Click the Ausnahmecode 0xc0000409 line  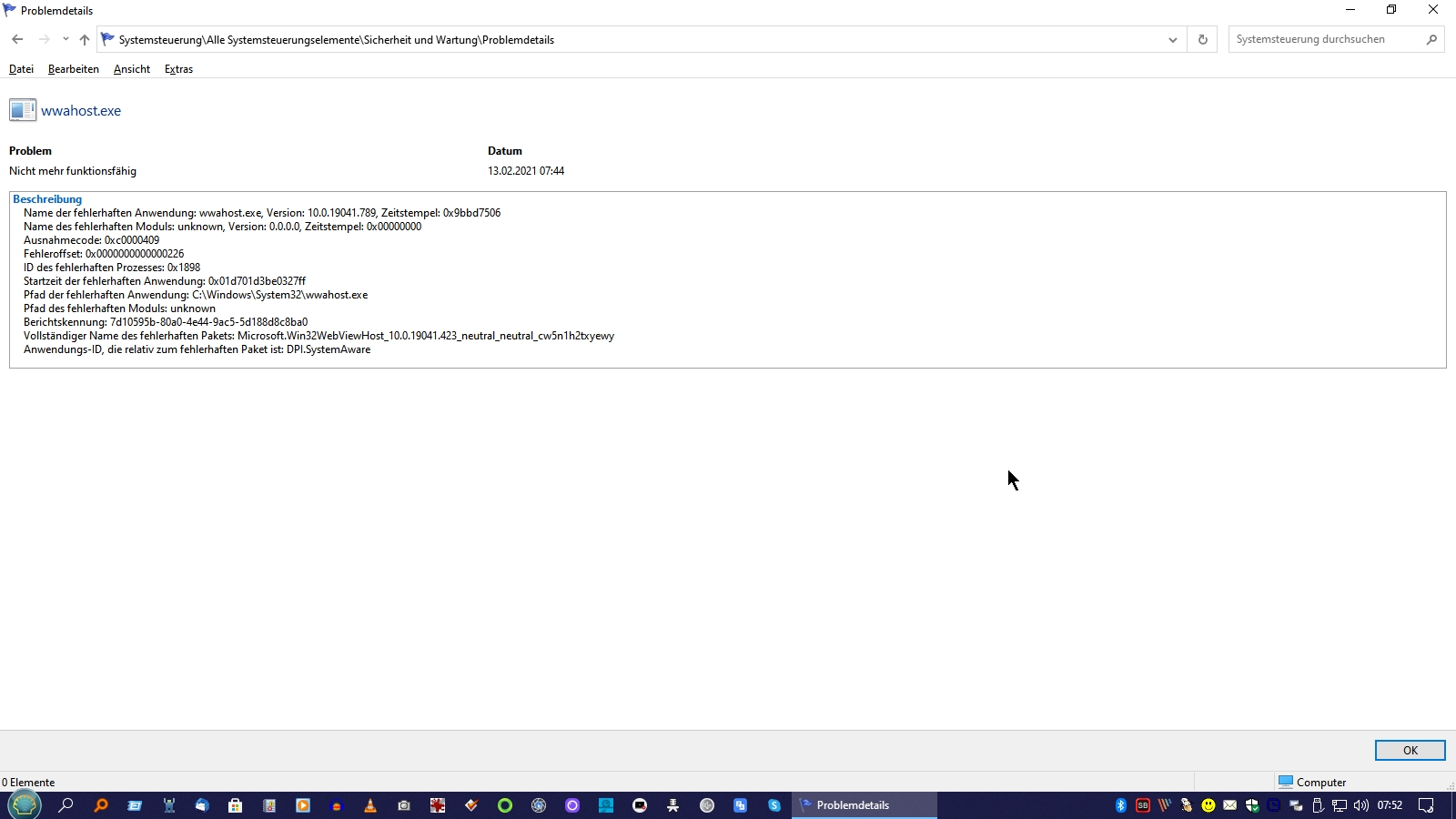[x=91, y=240]
